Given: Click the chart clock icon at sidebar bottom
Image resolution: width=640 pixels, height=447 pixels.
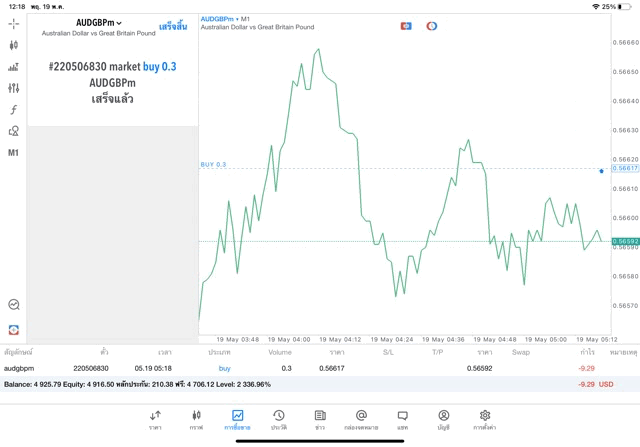Looking at the screenshot, I should click(x=13, y=305).
